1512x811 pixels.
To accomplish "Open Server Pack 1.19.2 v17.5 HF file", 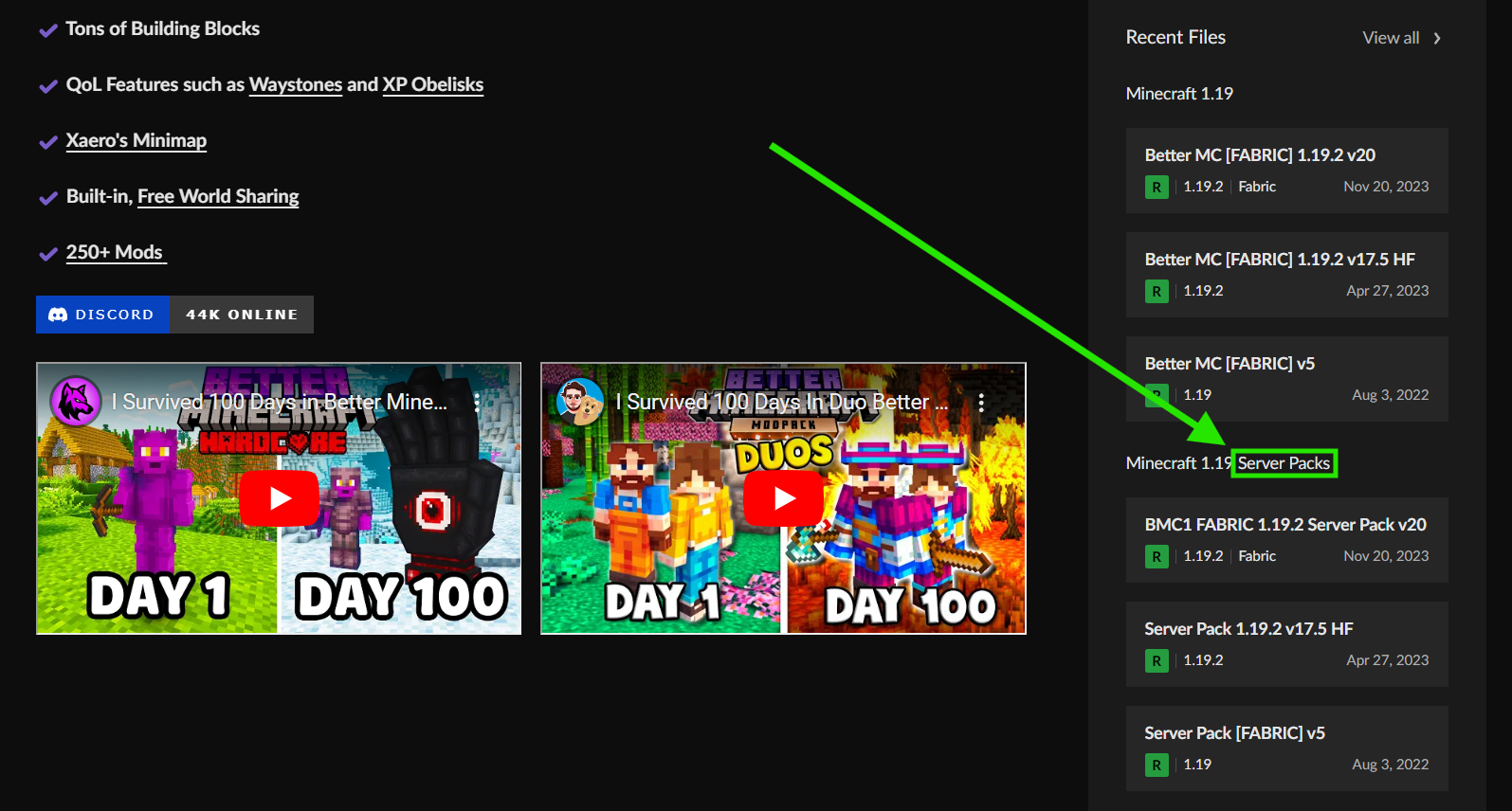I will tap(1248, 629).
